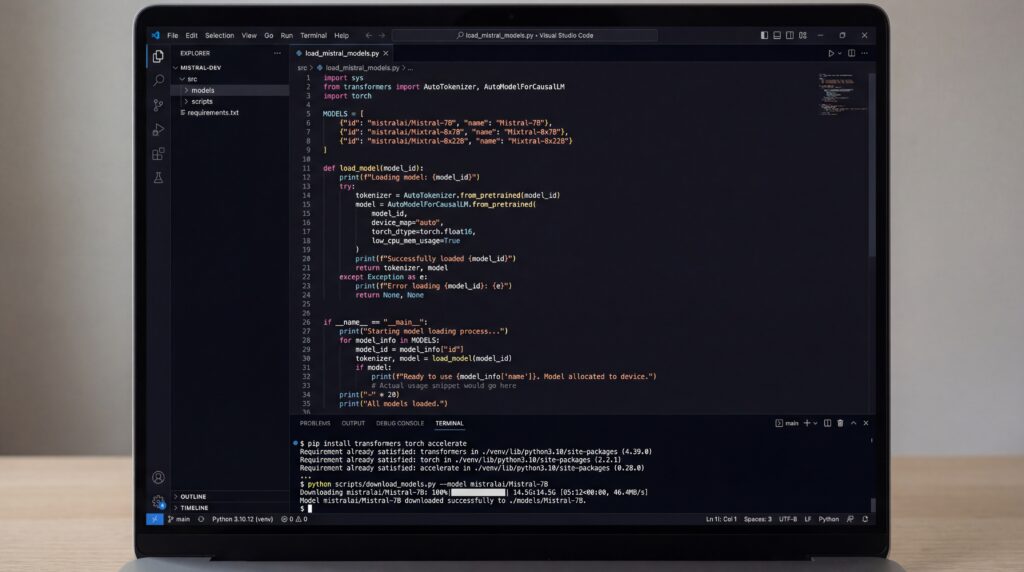Open the Search view in the activity bar
1024x572 pixels.
(158, 80)
